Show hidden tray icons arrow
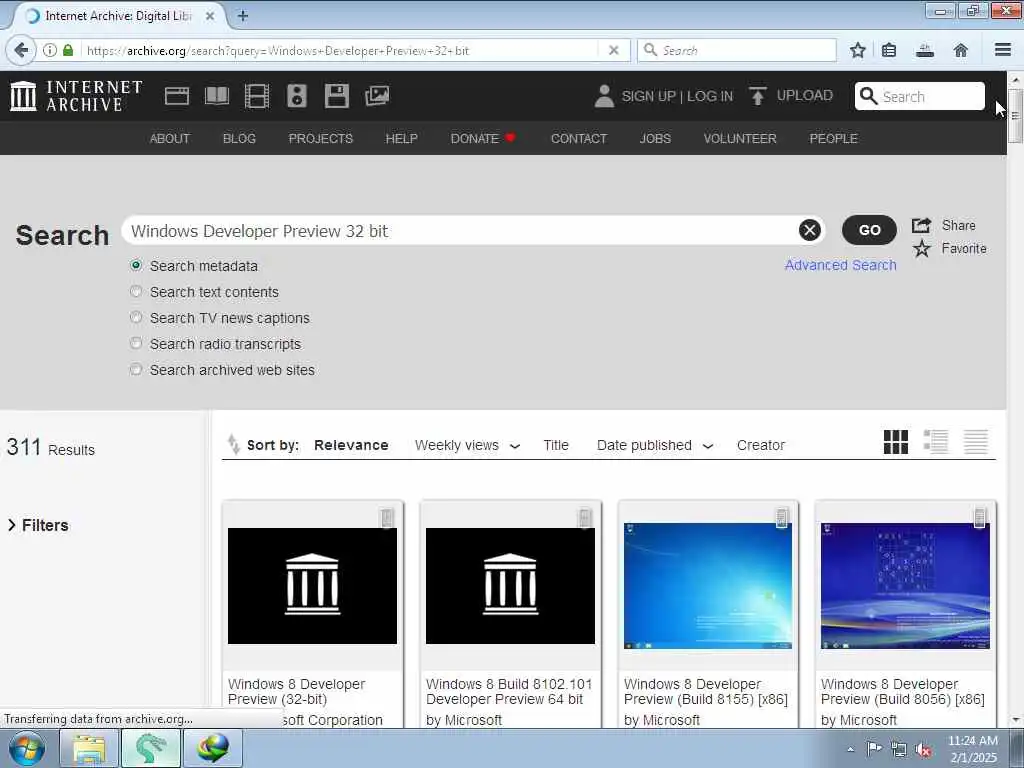Image resolution: width=1024 pixels, height=768 pixels. point(850,750)
